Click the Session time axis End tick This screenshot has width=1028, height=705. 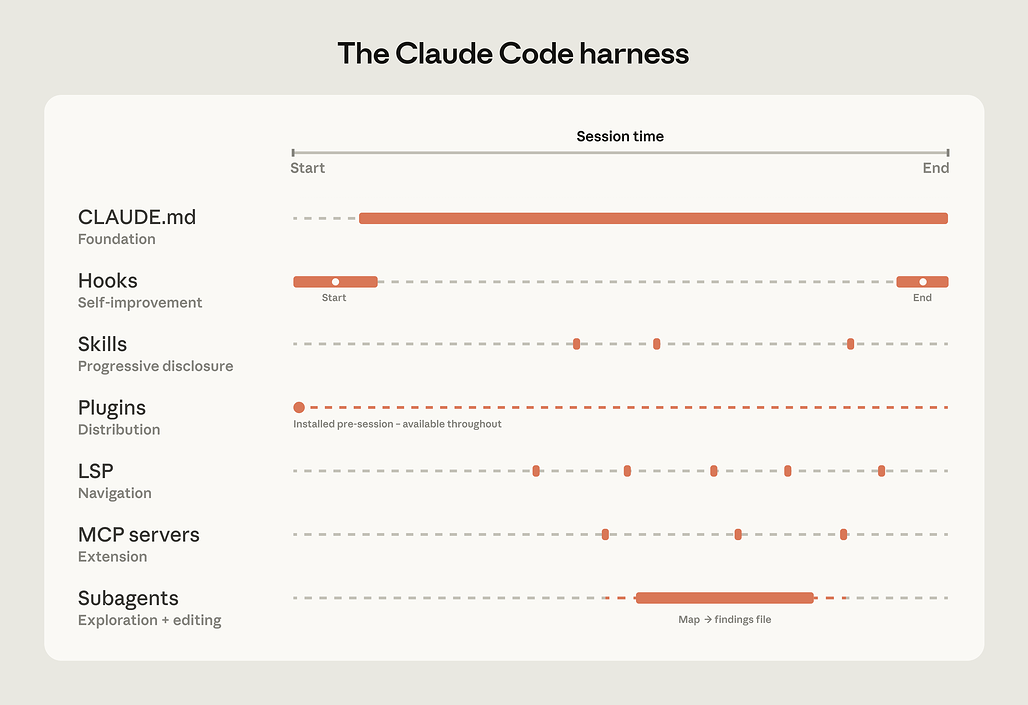(x=948, y=153)
